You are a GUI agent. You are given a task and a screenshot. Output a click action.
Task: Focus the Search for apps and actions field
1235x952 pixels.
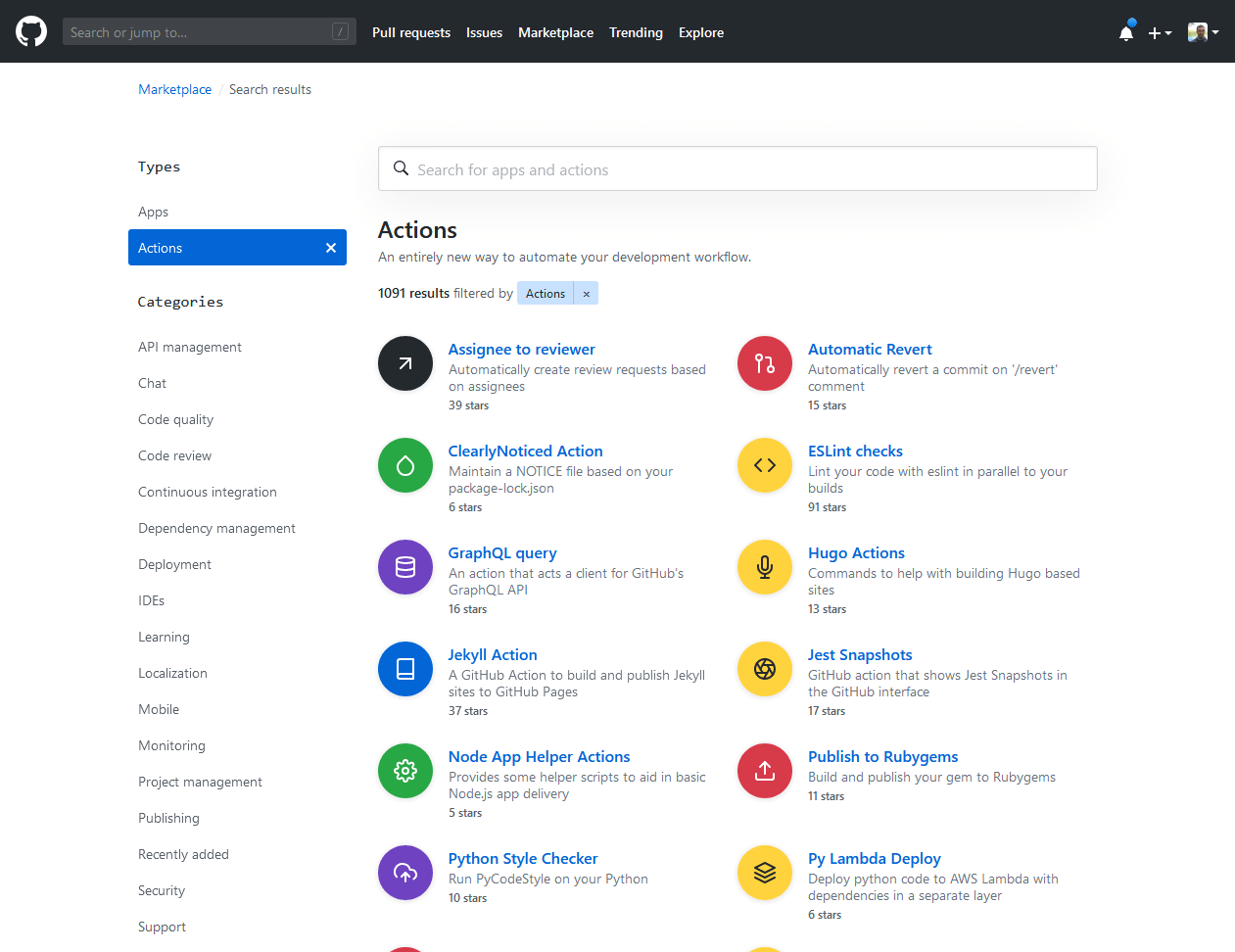click(x=737, y=168)
